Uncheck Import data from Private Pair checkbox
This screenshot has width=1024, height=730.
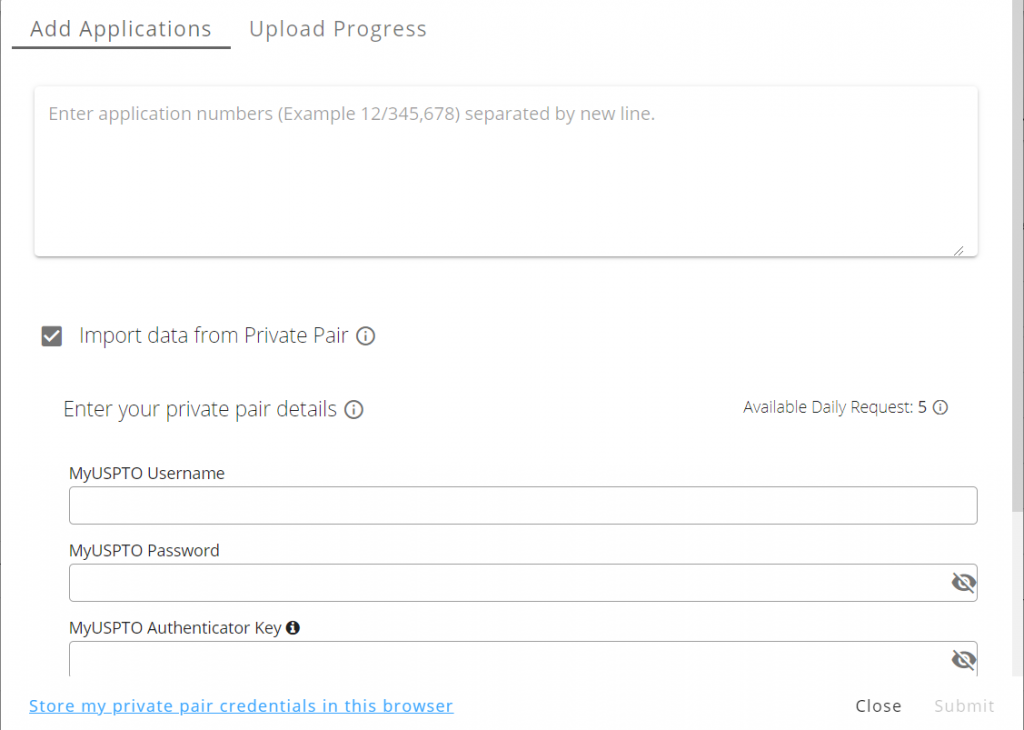[52, 336]
